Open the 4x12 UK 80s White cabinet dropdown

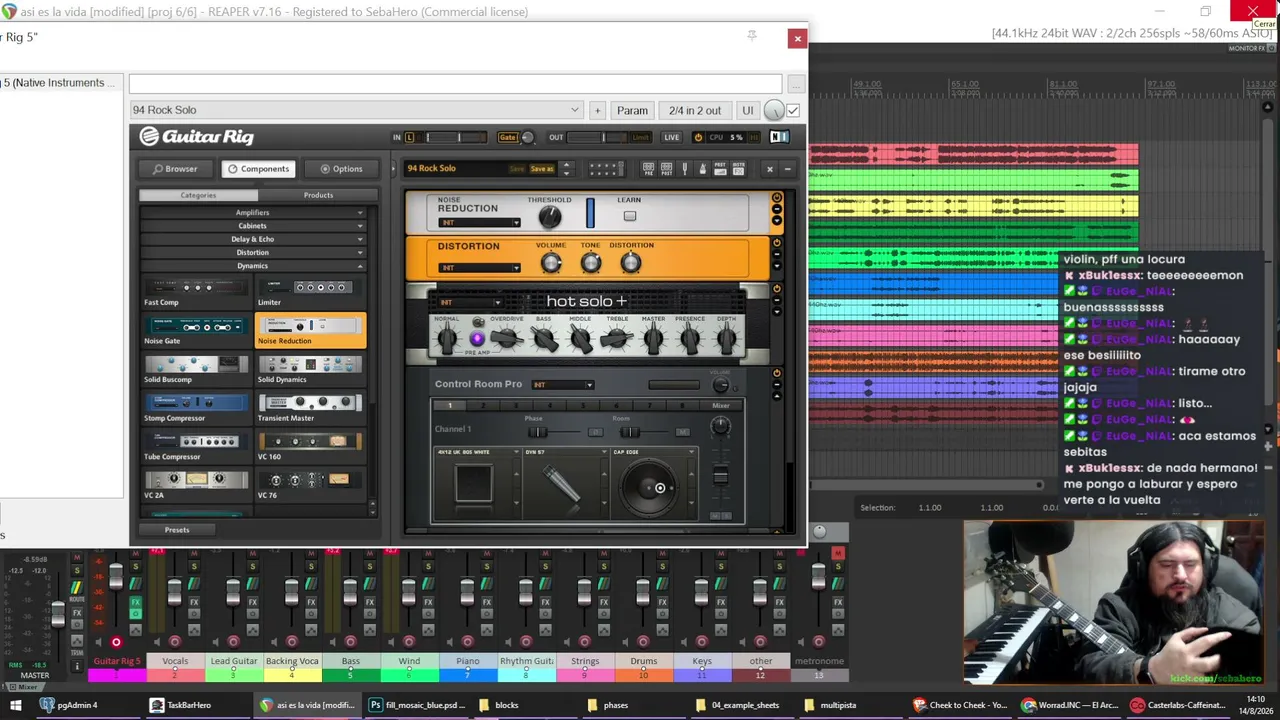click(478, 452)
